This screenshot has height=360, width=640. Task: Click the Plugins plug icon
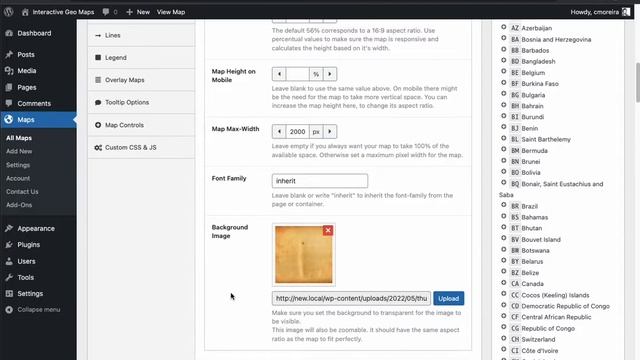pos(9,244)
